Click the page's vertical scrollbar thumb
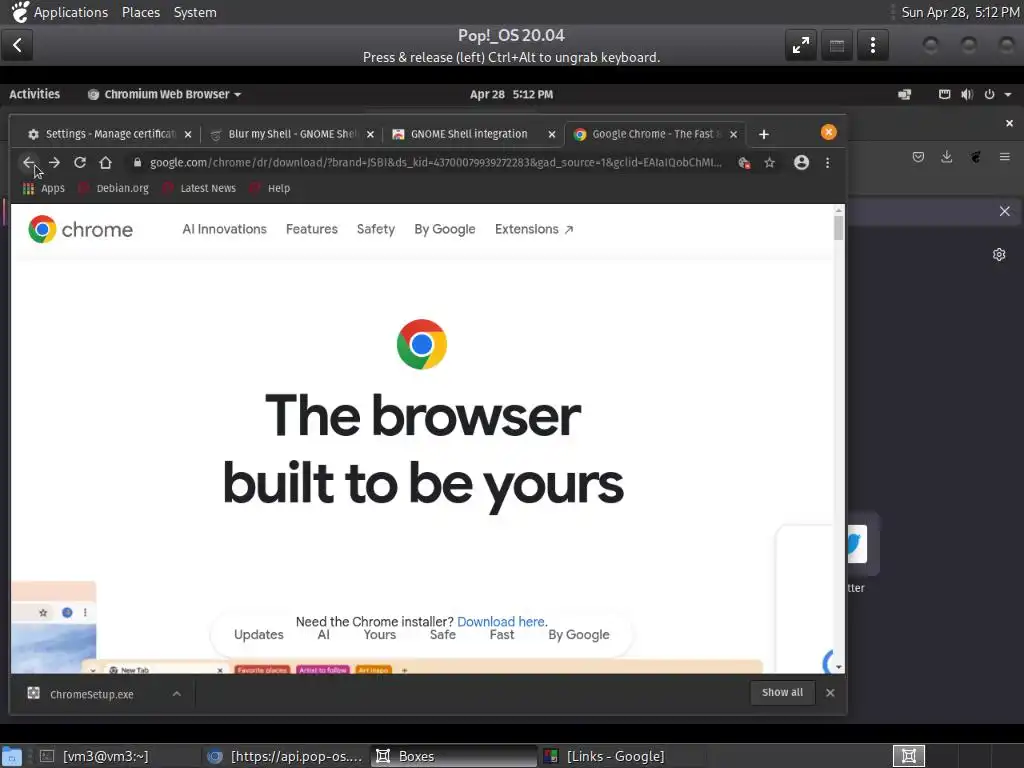This screenshot has width=1024, height=768. pyautogui.click(x=839, y=227)
